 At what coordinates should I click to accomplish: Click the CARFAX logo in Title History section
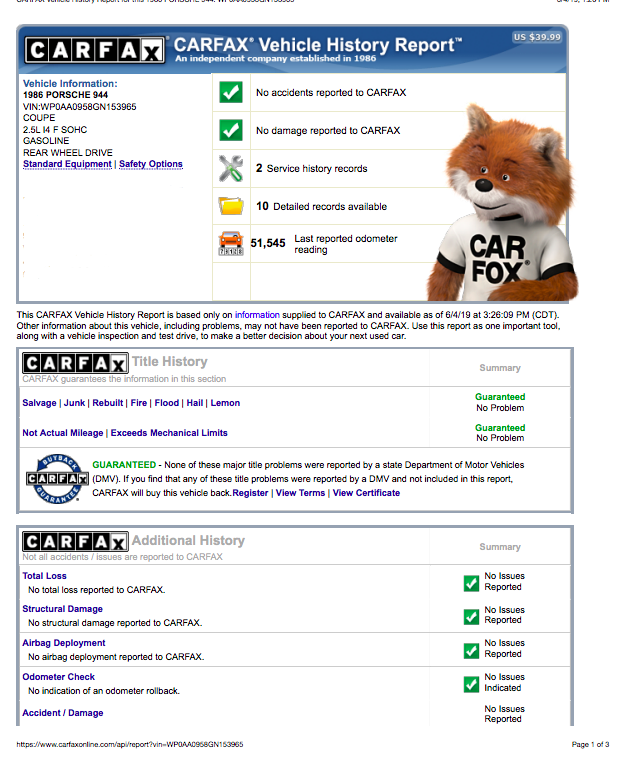(x=75, y=363)
